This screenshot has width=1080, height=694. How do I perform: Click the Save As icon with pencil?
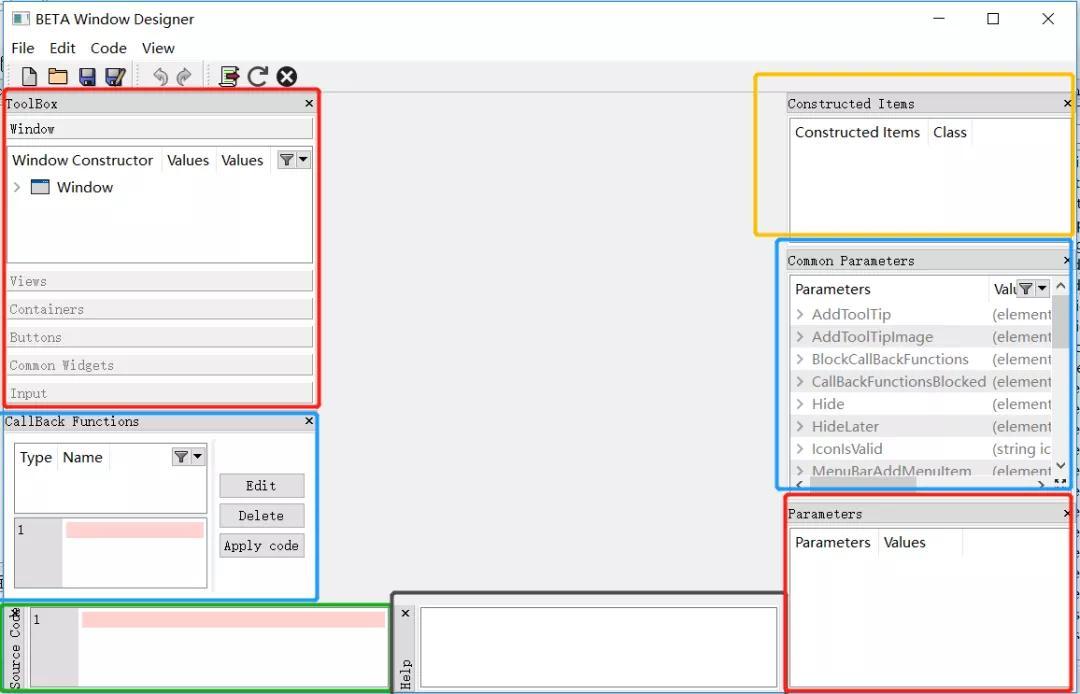(115, 76)
